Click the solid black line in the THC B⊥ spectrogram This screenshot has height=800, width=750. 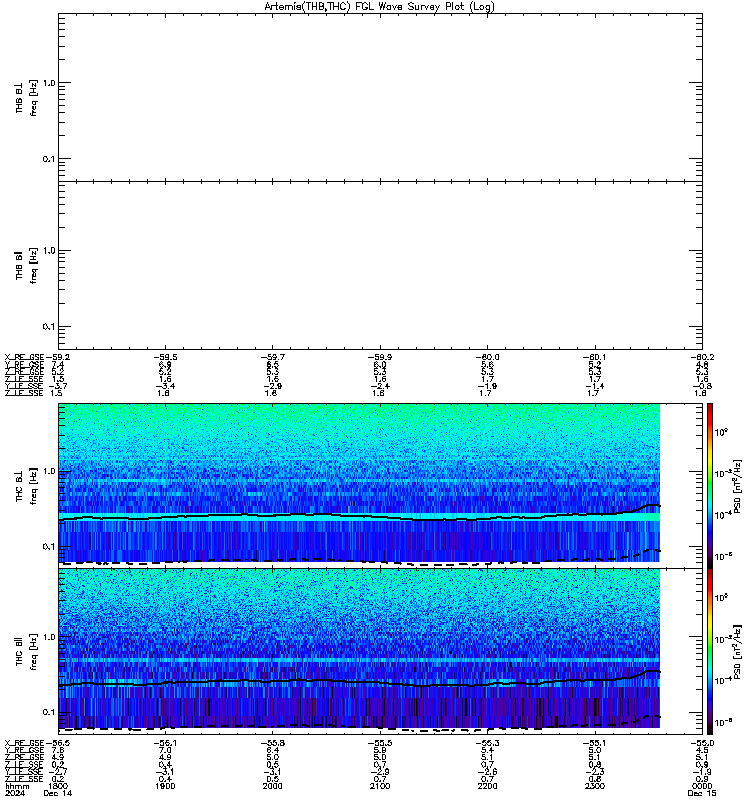[x=357, y=516]
